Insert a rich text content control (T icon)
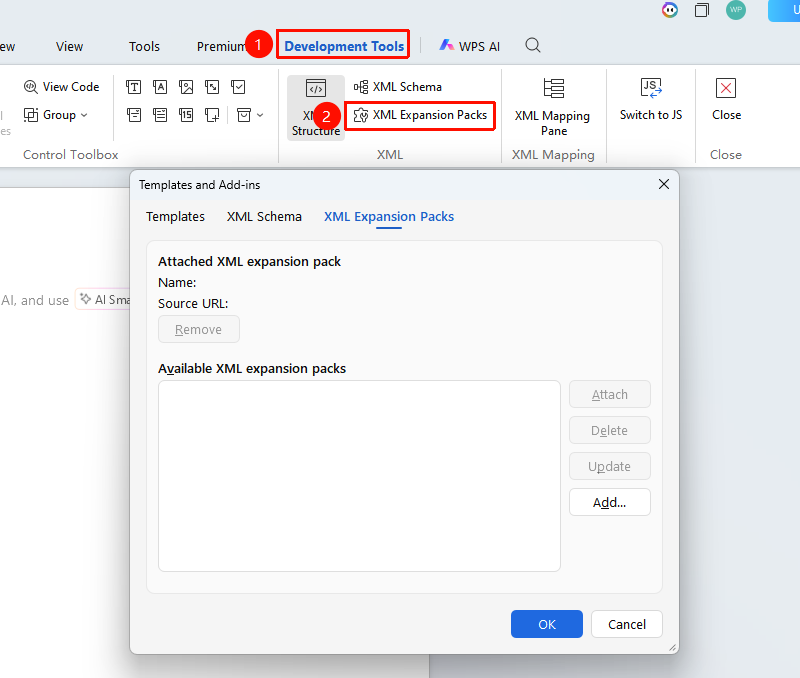This screenshot has width=800, height=678. pyautogui.click(x=134, y=87)
